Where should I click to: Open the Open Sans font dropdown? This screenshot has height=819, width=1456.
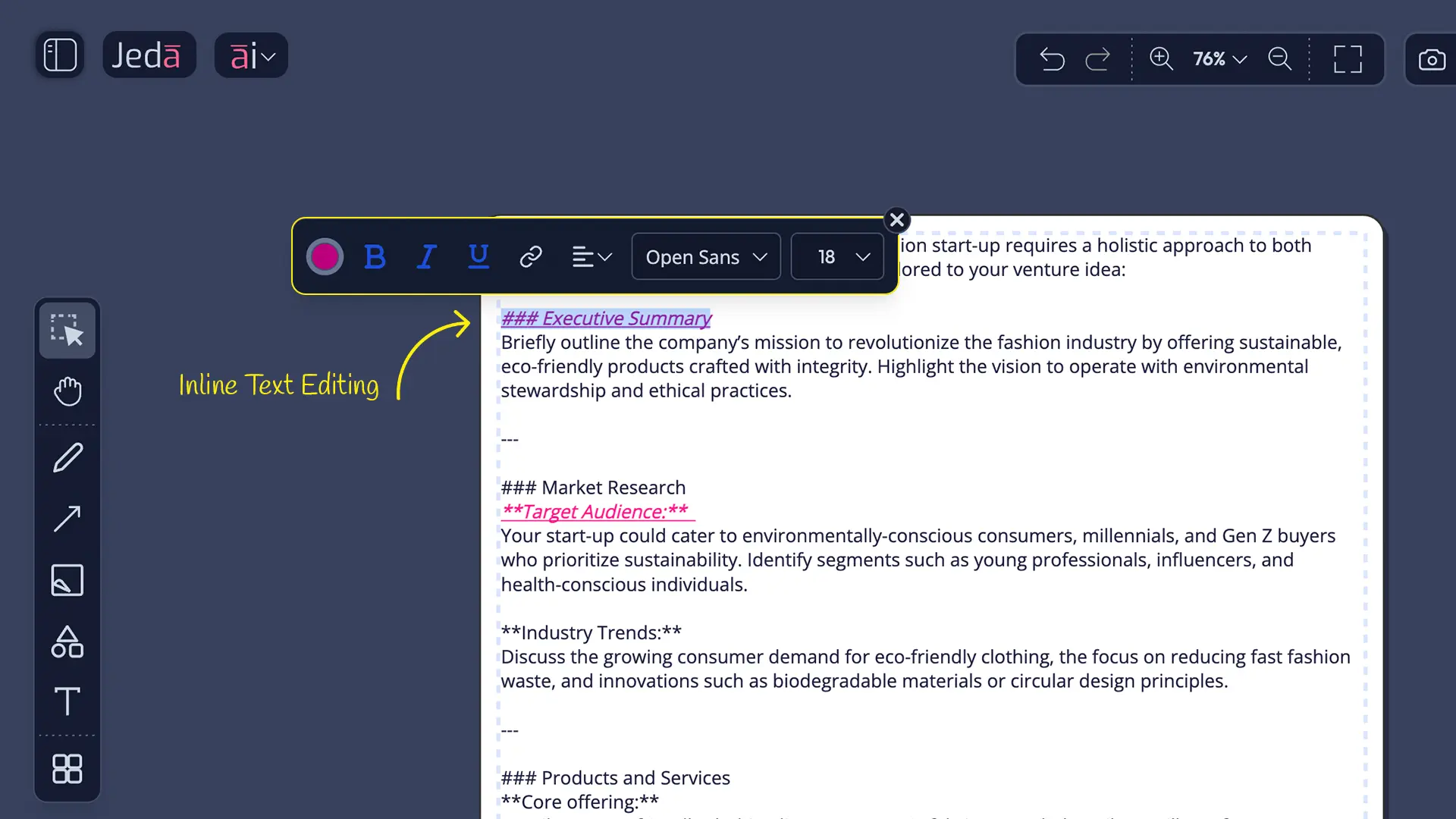(x=705, y=256)
